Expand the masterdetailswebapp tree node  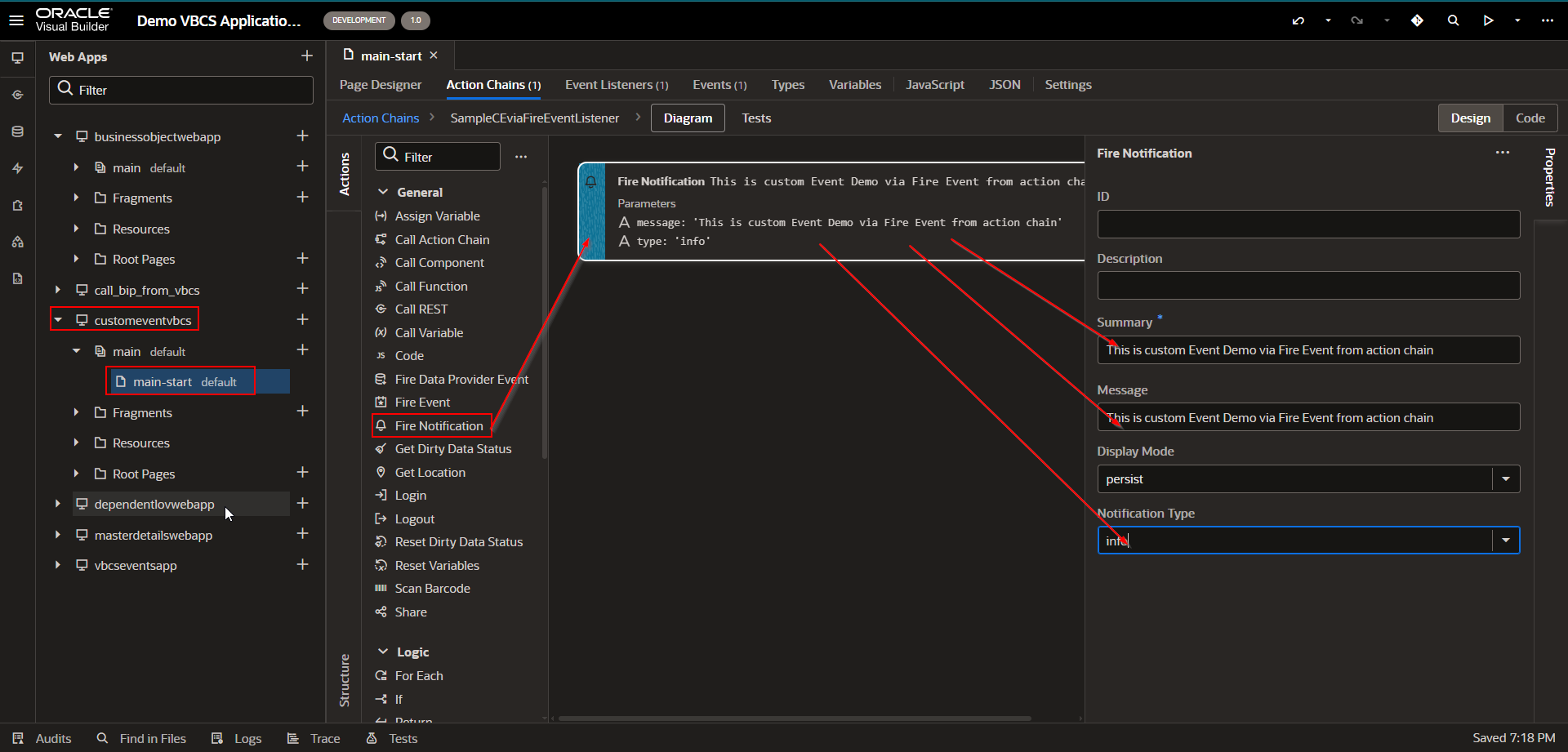58,535
